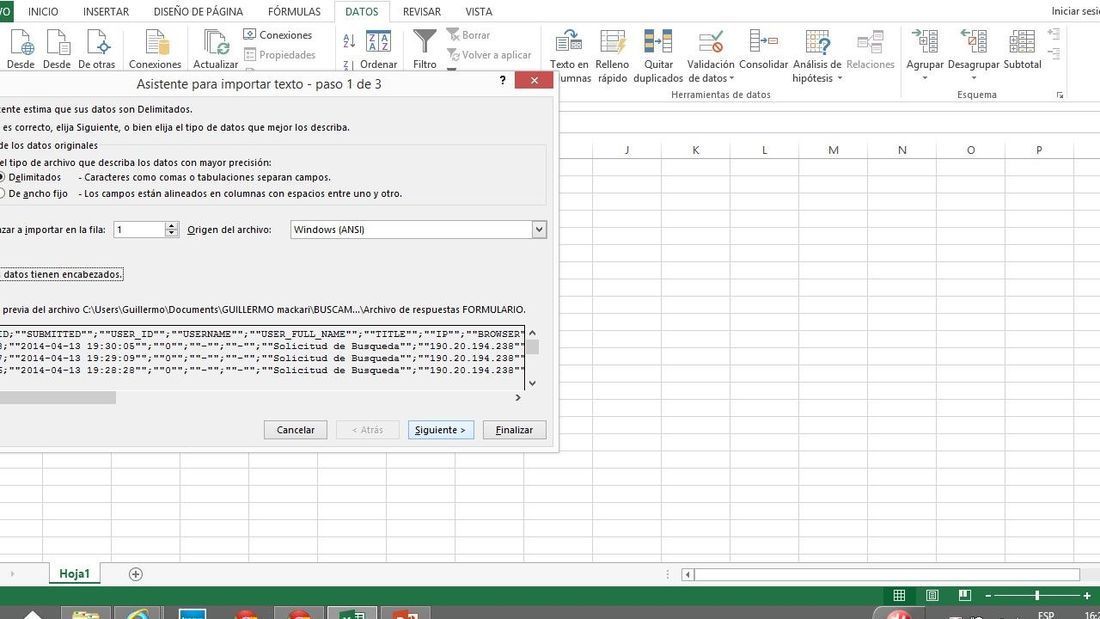Viewport: 1100px width, 619px height.
Task: Click the Conexiones large icon
Action: click(x=155, y=42)
